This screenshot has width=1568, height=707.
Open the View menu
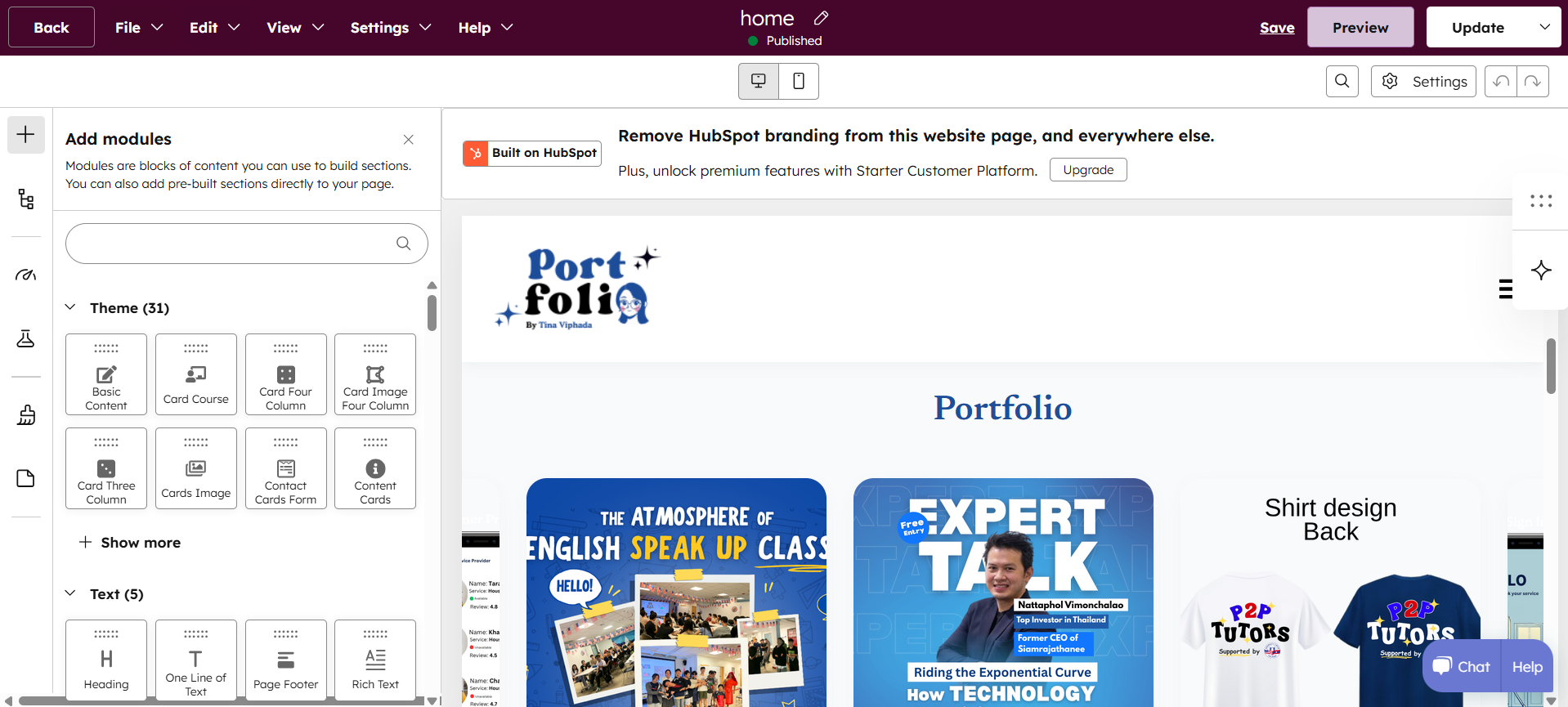coord(295,28)
